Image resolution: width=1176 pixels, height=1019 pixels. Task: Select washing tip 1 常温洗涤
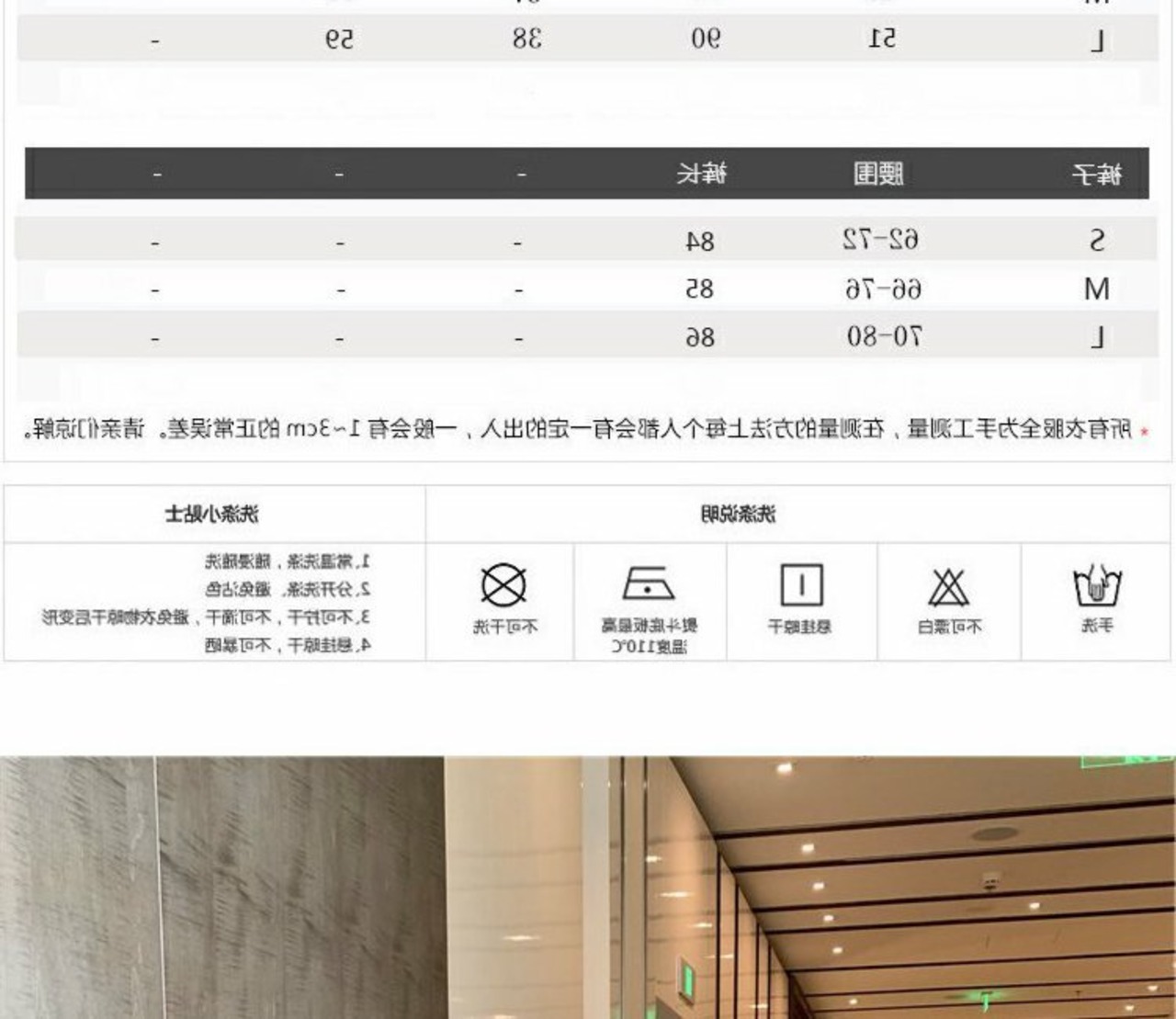(288, 561)
